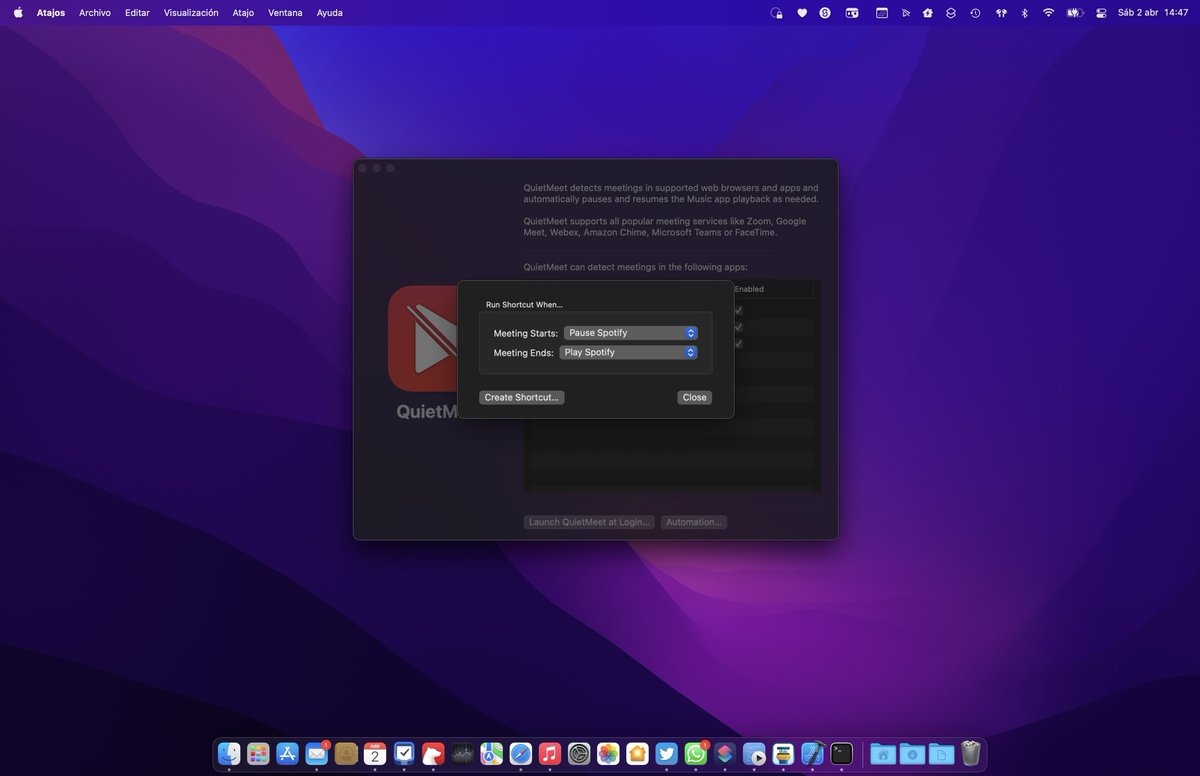Viewport: 1200px width, 776px height.
Task: Open Time Machine menu bar icon
Action: click(x=975, y=13)
